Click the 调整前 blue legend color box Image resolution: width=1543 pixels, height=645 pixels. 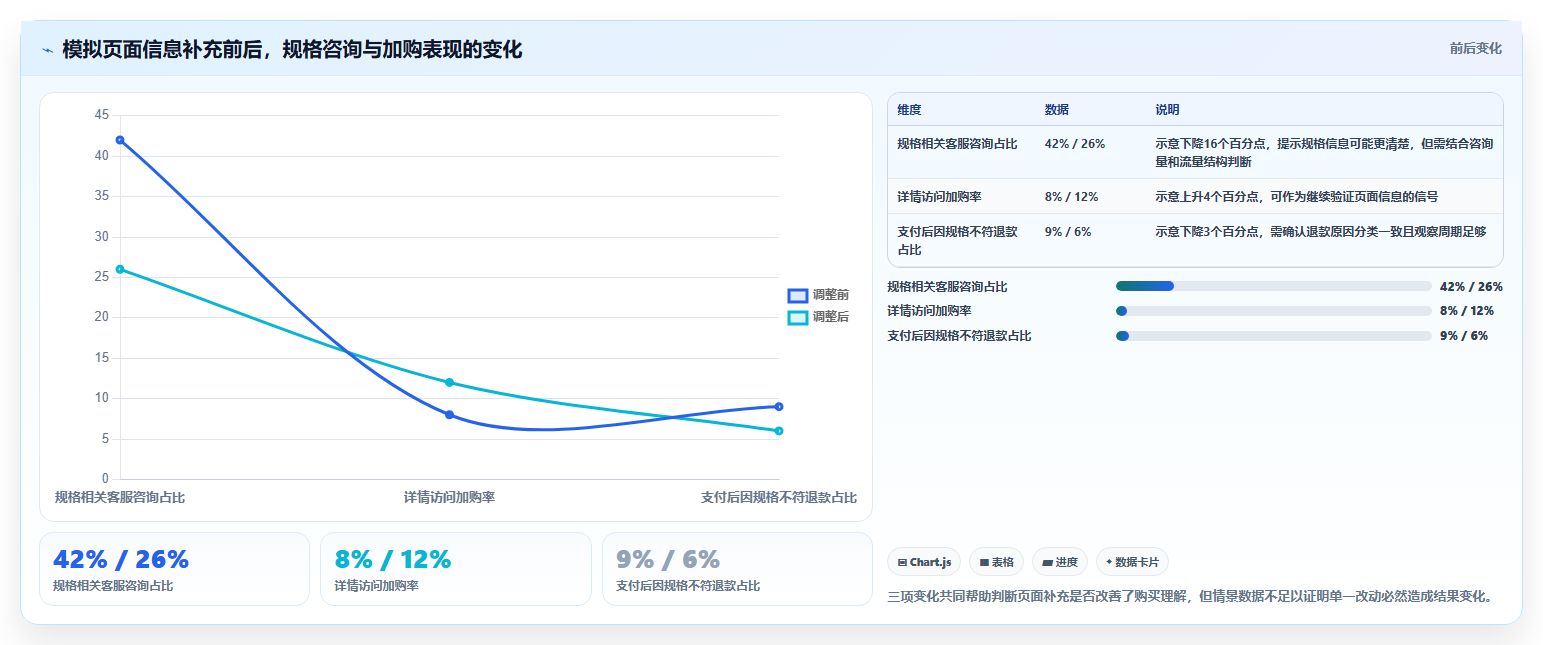(797, 295)
